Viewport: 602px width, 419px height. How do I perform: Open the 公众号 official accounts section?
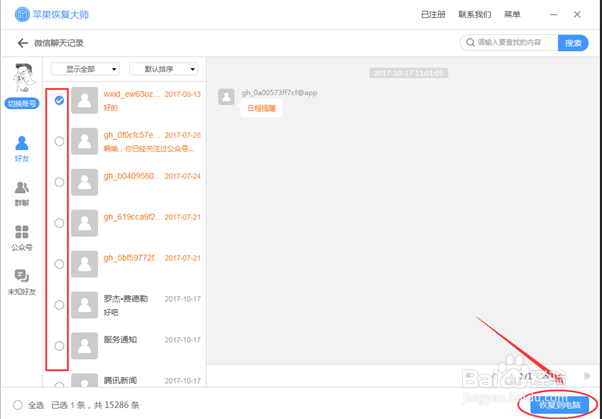(22, 238)
